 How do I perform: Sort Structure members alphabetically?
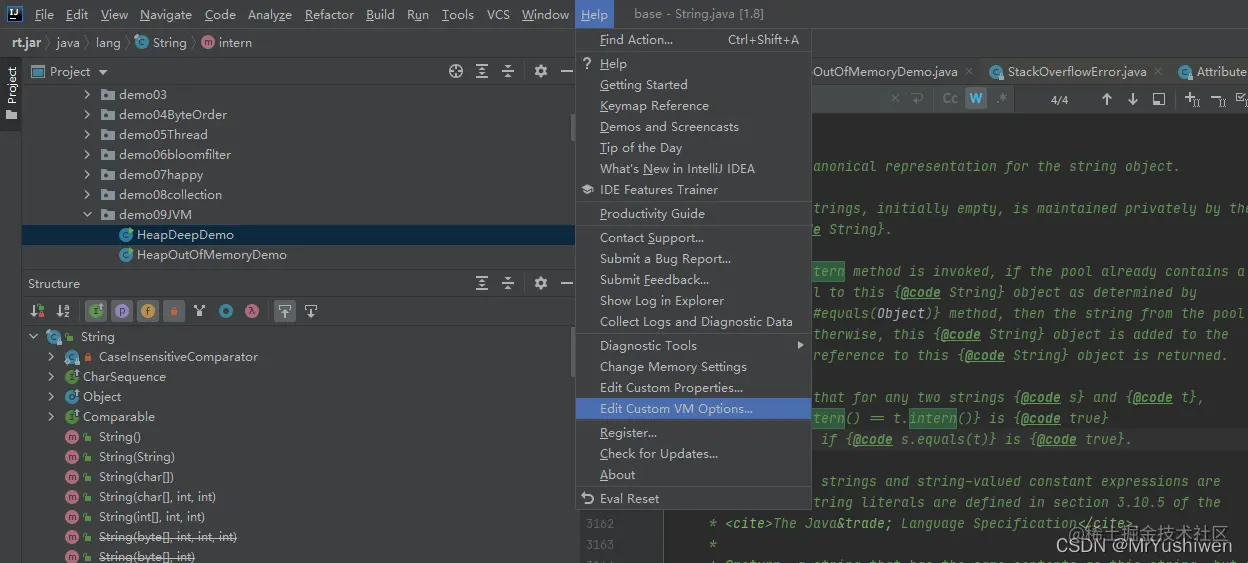click(63, 311)
